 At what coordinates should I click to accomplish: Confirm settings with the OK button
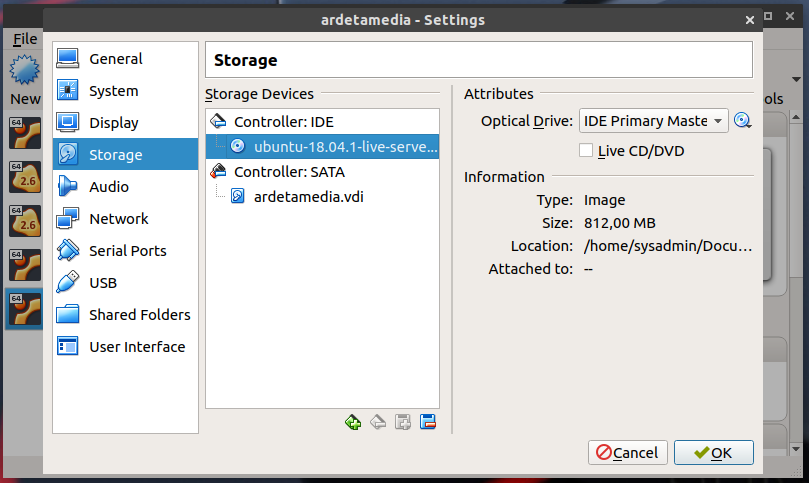[x=713, y=453]
